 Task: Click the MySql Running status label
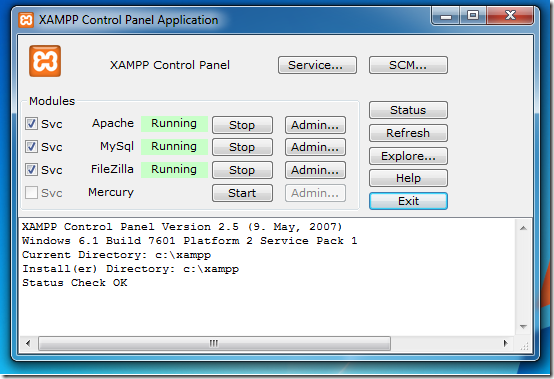(174, 147)
